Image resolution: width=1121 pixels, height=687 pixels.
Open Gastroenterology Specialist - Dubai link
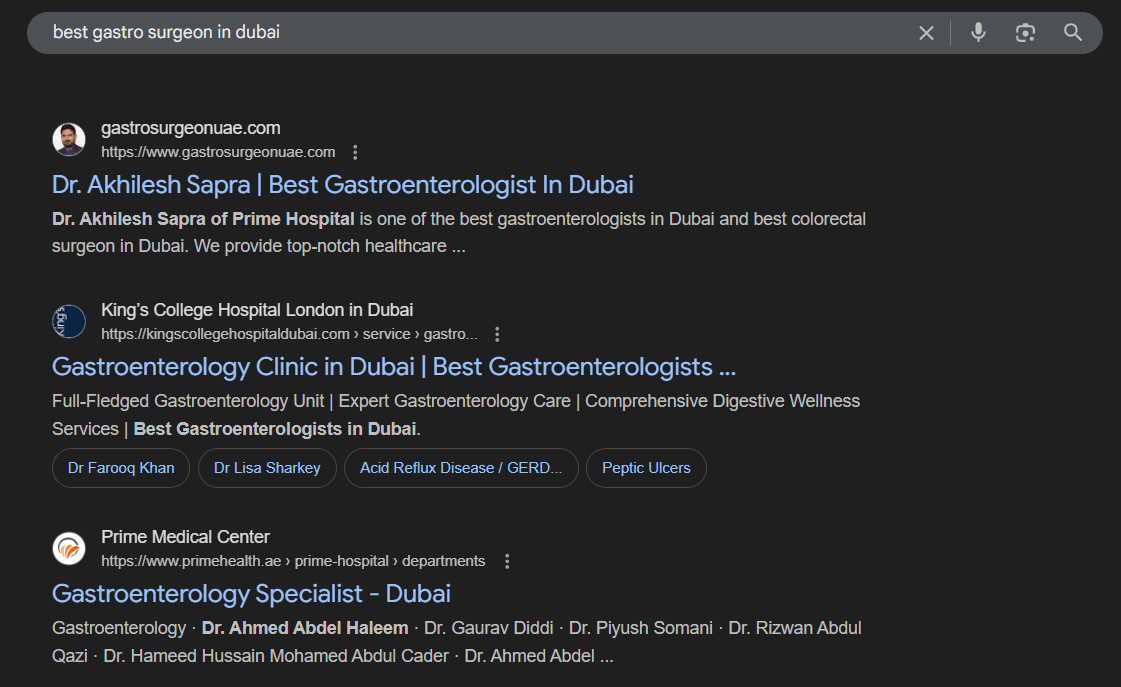point(251,593)
